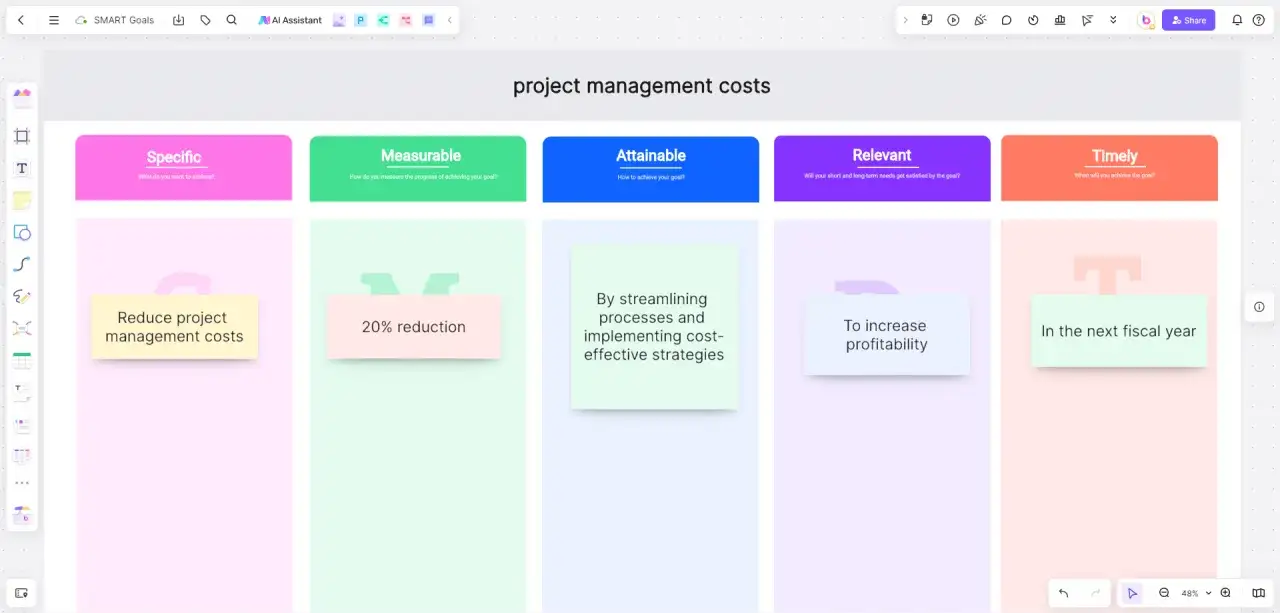
Task: Open the info panel on right edge
Action: click(x=1259, y=307)
